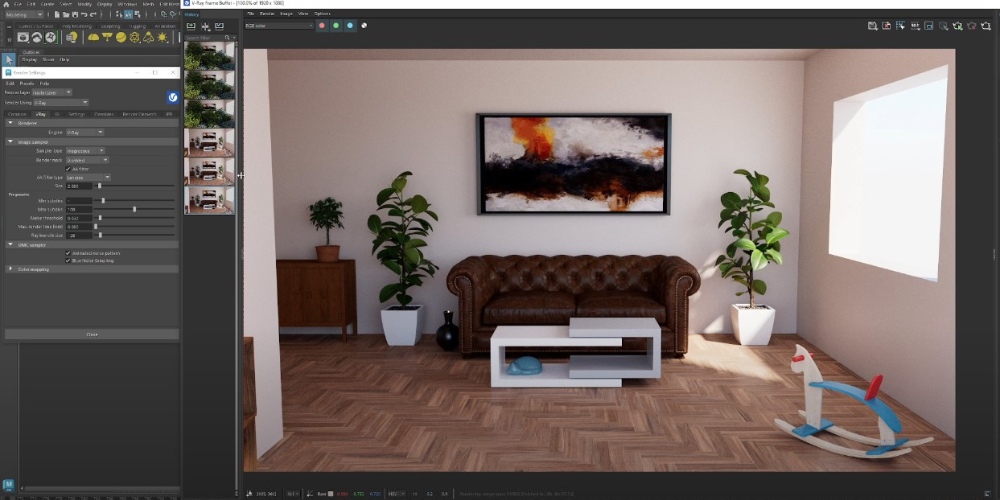Adjust the AA filter Size slider
Screen dimensions: 1000x500
point(99,186)
